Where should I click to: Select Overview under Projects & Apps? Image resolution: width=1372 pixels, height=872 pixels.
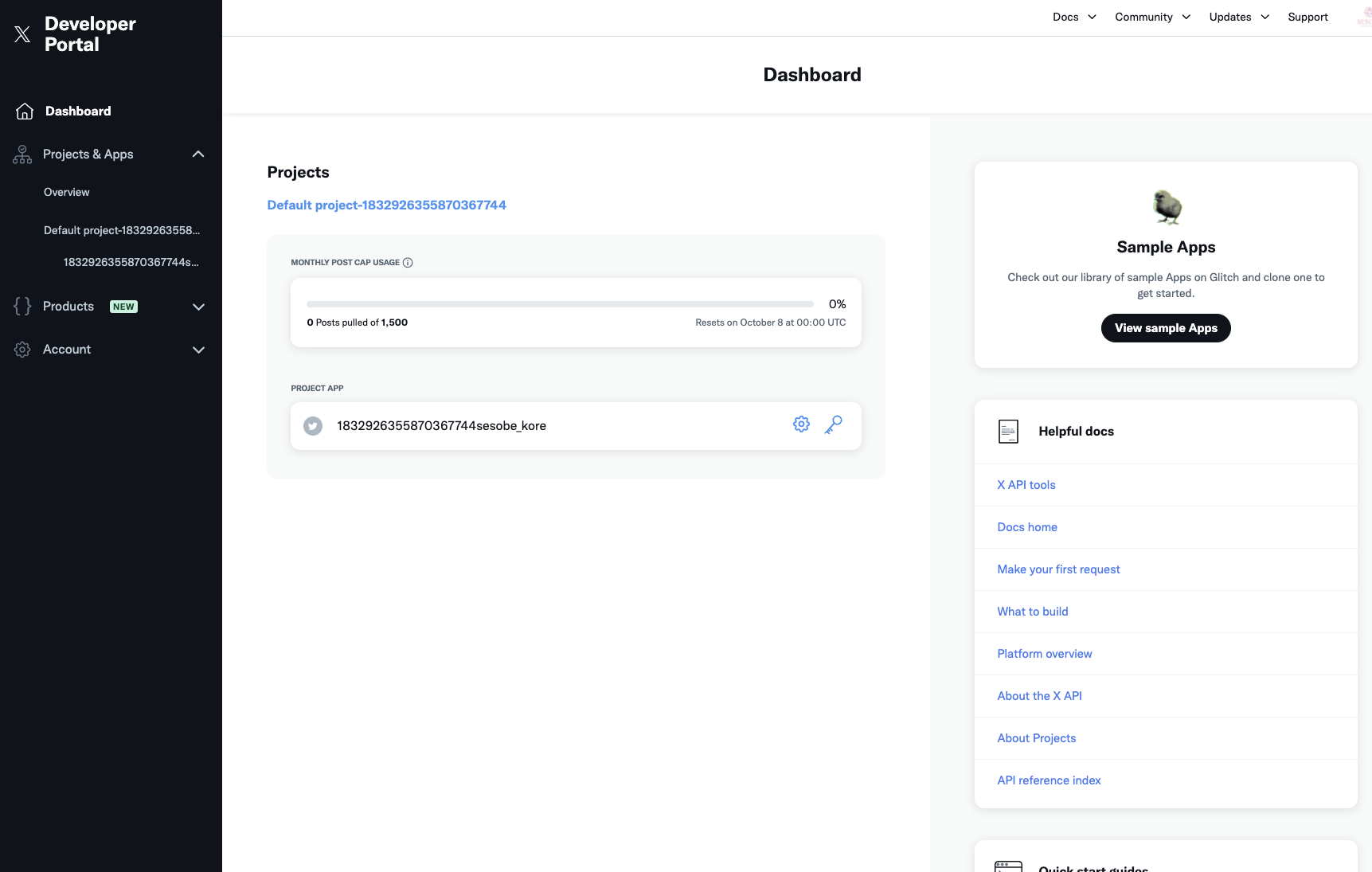67,192
